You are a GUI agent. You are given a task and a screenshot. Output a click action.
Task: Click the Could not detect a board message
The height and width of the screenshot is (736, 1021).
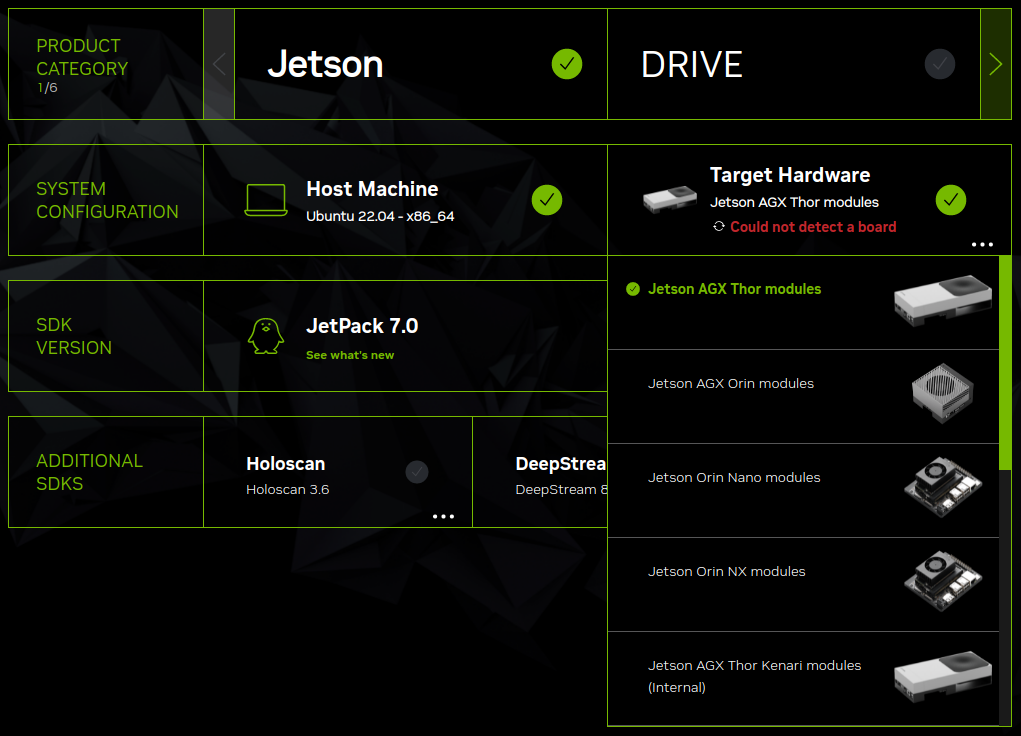pos(814,227)
